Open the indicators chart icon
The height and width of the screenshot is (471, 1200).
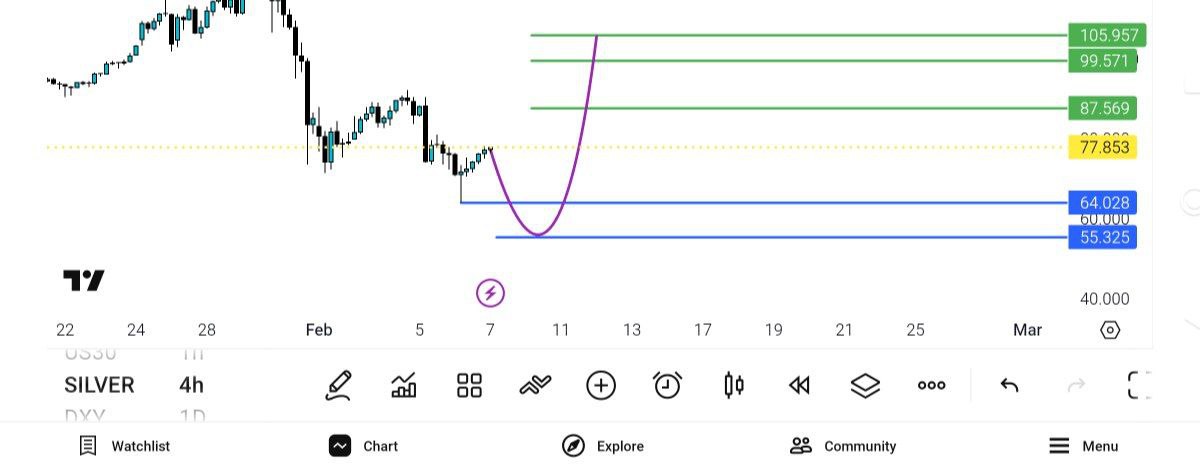click(404, 385)
